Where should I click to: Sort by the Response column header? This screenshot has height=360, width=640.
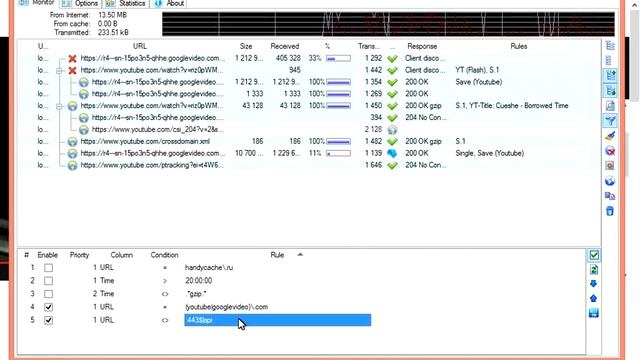[422, 47]
